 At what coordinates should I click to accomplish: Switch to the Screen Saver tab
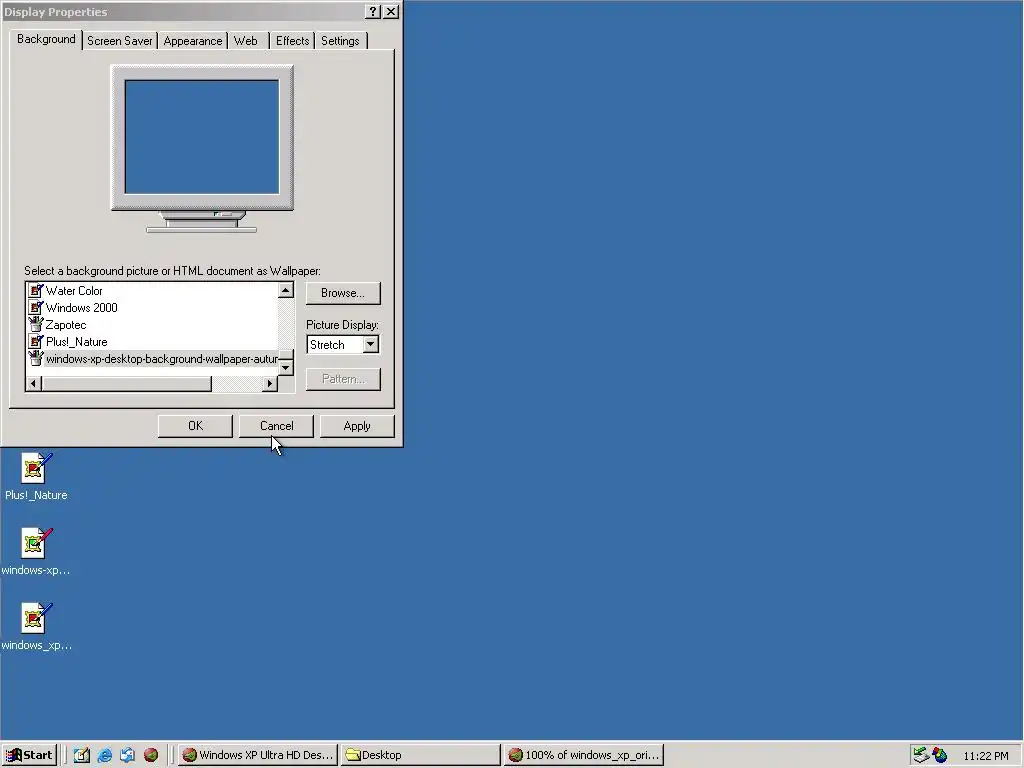pyautogui.click(x=120, y=40)
